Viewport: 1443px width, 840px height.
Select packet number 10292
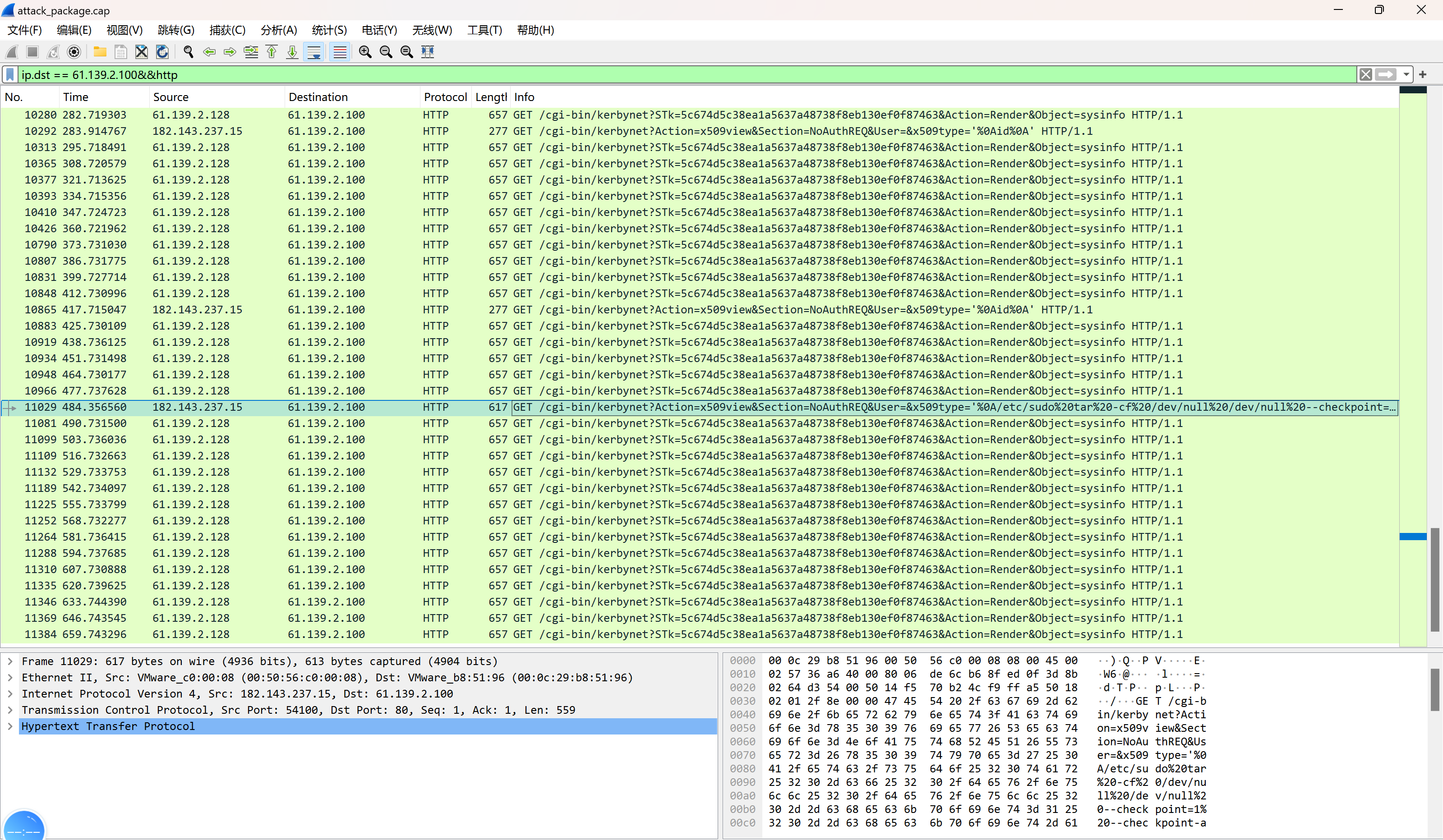[x=699, y=132]
